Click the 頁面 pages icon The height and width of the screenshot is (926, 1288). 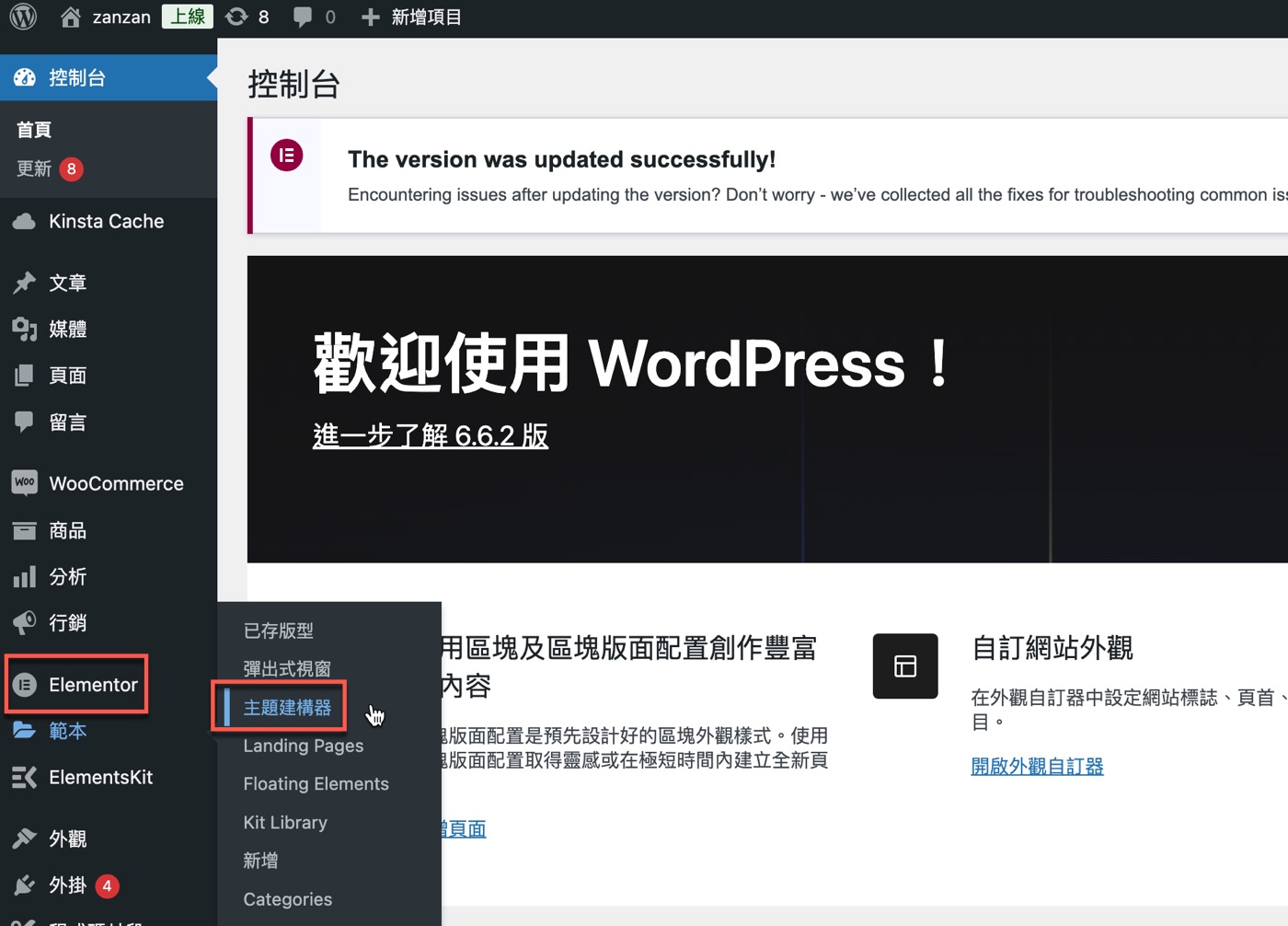coord(25,376)
